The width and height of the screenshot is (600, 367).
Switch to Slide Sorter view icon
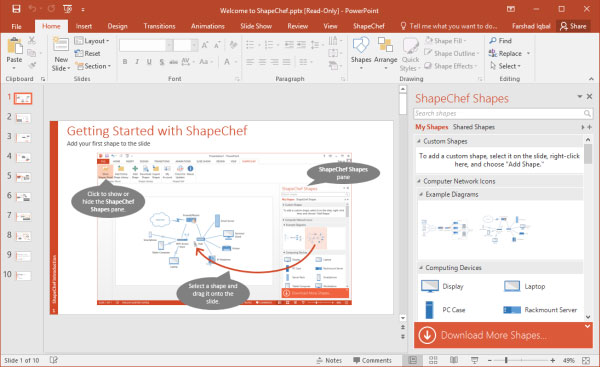tap(433, 360)
